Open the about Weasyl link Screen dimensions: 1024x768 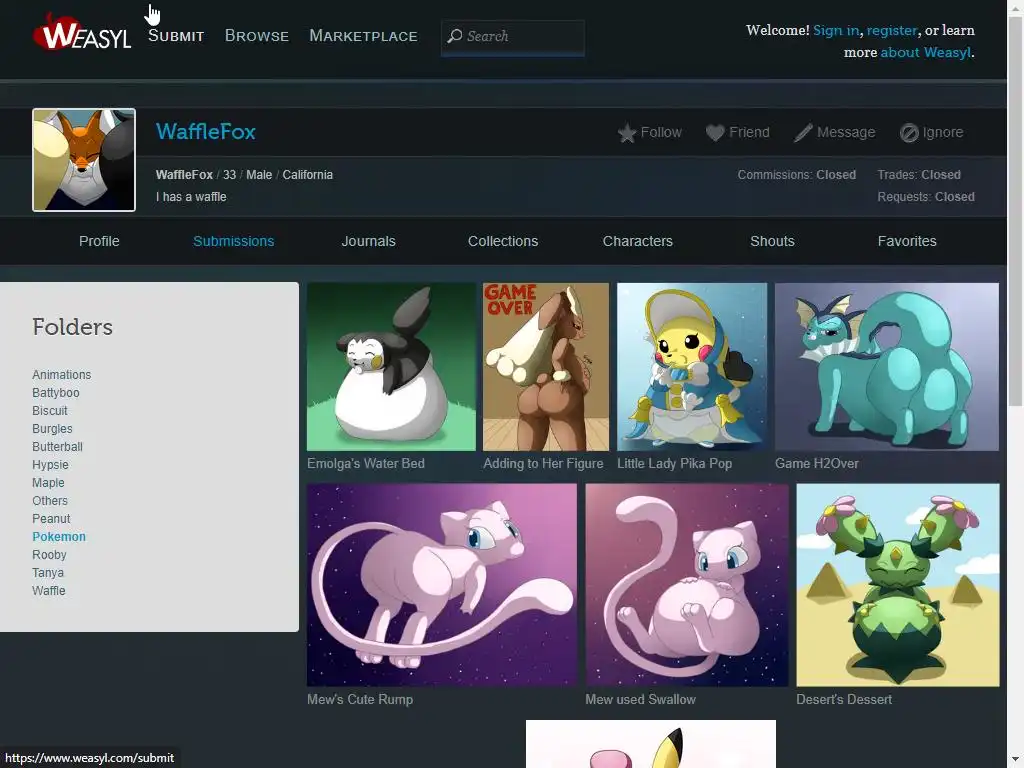pyautogui.click(x=925, y=52)
